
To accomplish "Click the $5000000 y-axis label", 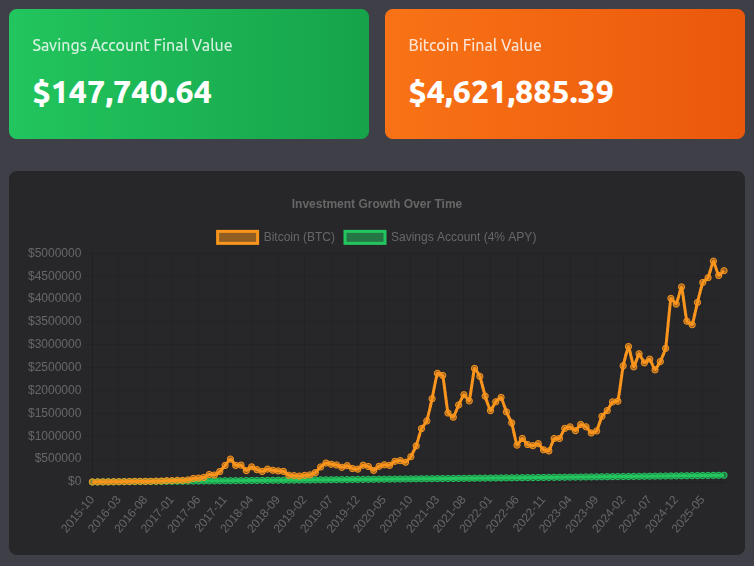I will [x=55, y=252].
